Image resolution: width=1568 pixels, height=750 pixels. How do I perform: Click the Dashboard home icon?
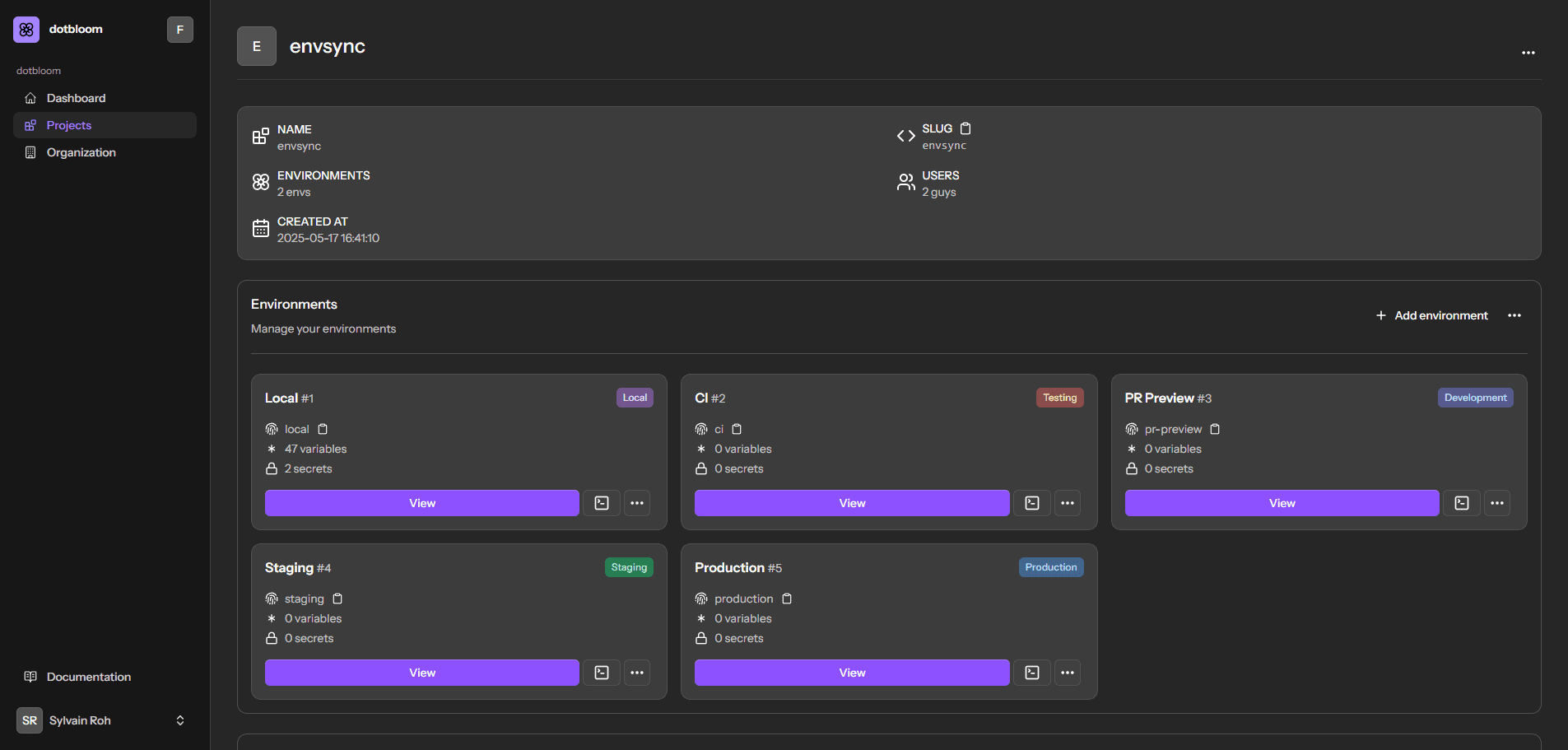point(30,98)
